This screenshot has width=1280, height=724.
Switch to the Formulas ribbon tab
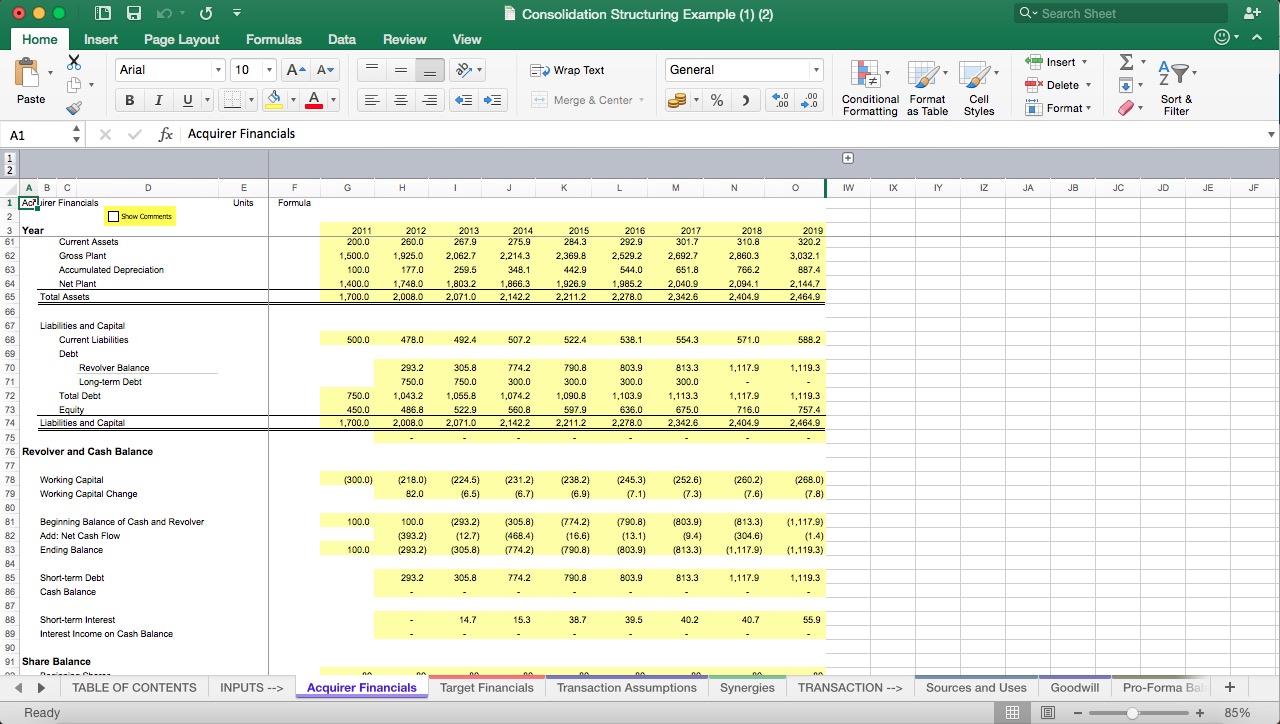click(x=273, y=39)
